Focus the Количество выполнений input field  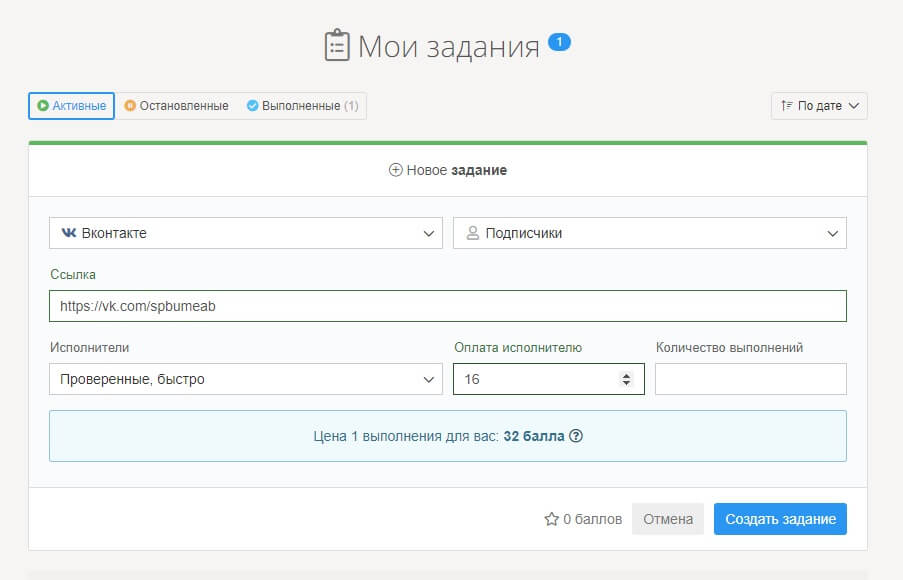(x=750, y=379)
